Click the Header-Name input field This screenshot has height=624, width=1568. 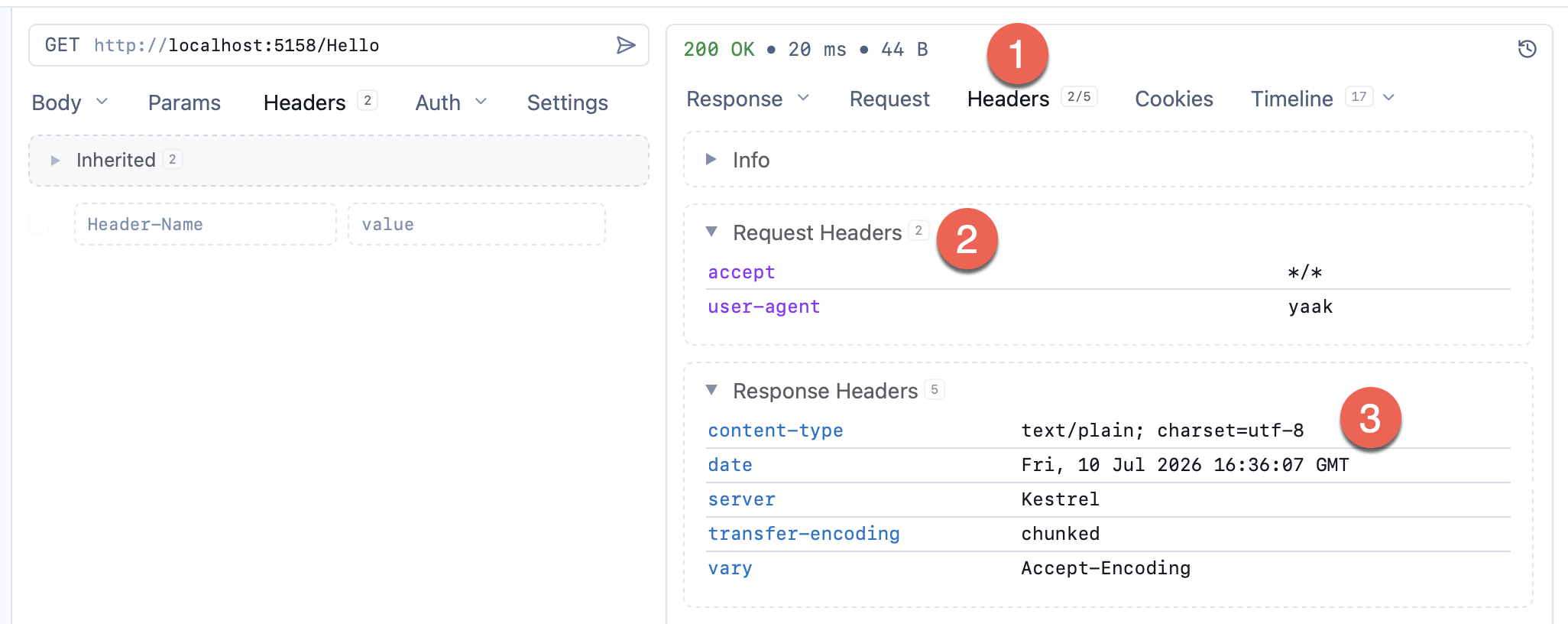(206, 224)
